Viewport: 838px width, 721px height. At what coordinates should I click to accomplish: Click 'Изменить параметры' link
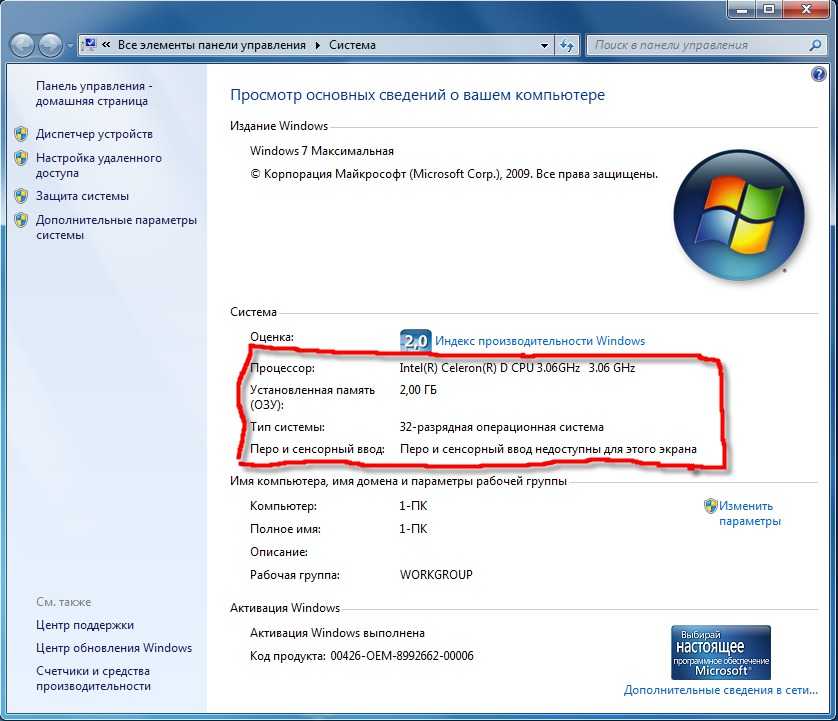750,513
